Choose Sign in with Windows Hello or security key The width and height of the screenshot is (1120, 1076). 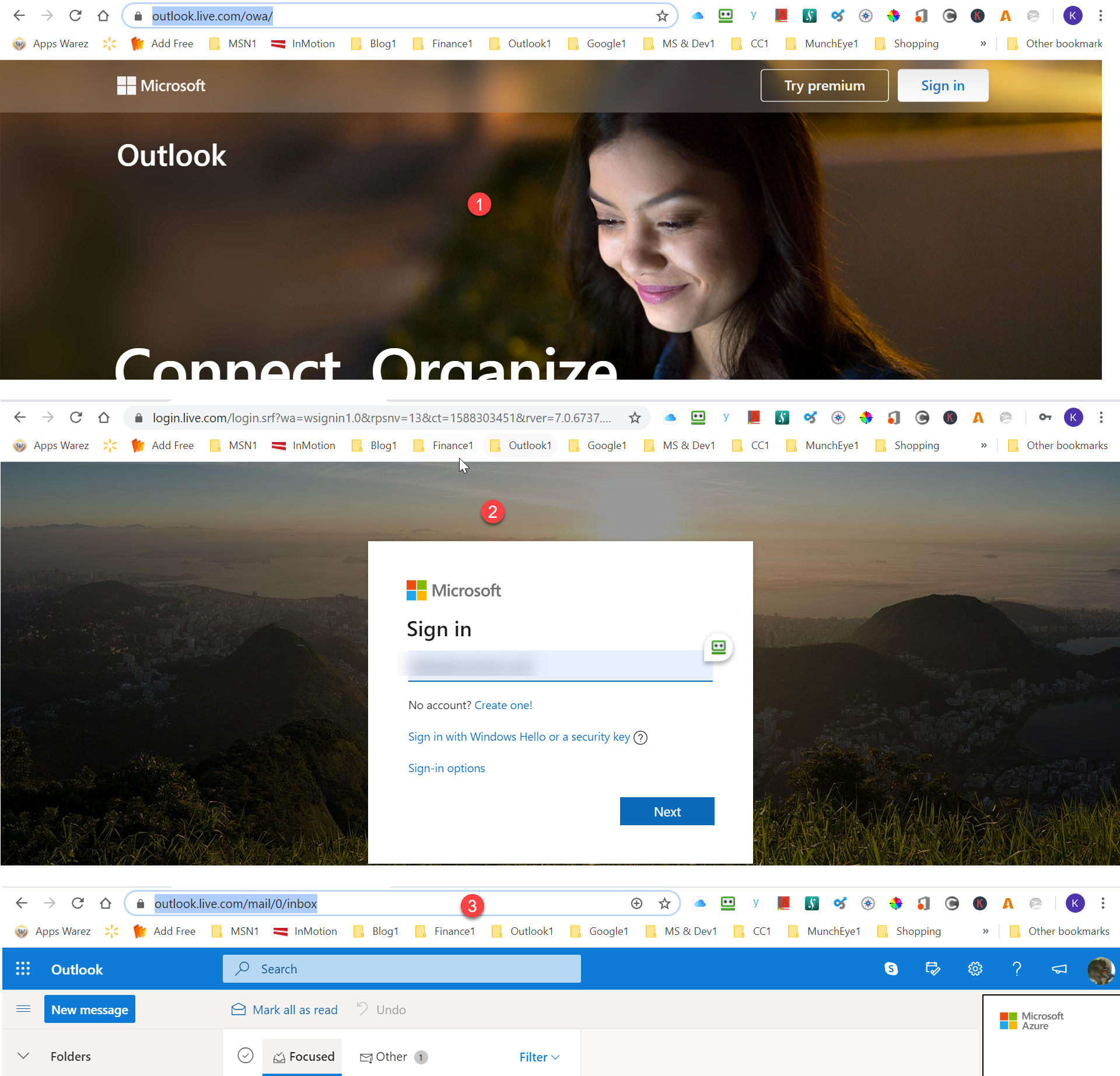[519, 737]
